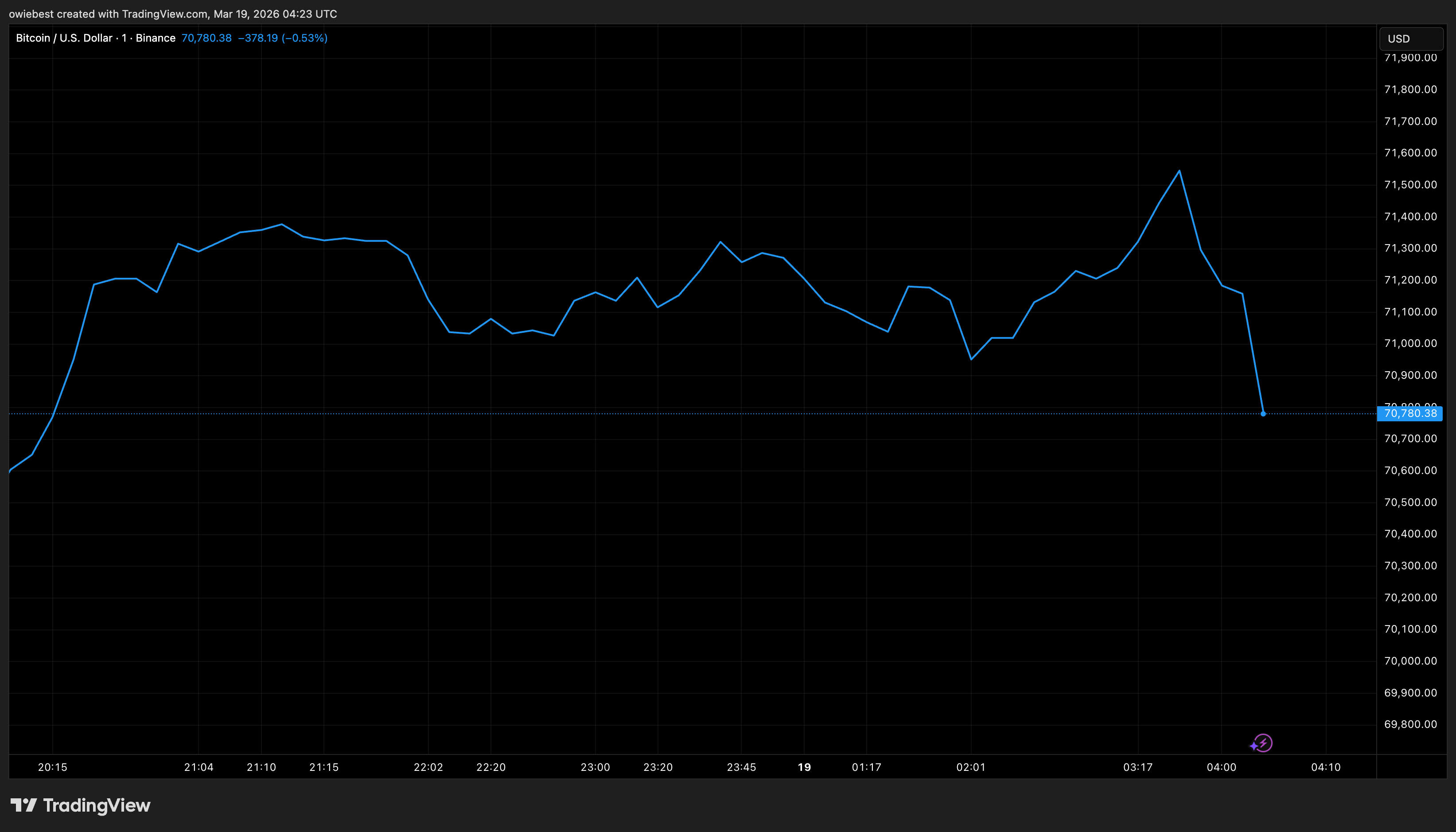
Task: Select the bold 19 date label on time axis
Action: (x=805, y=767)
